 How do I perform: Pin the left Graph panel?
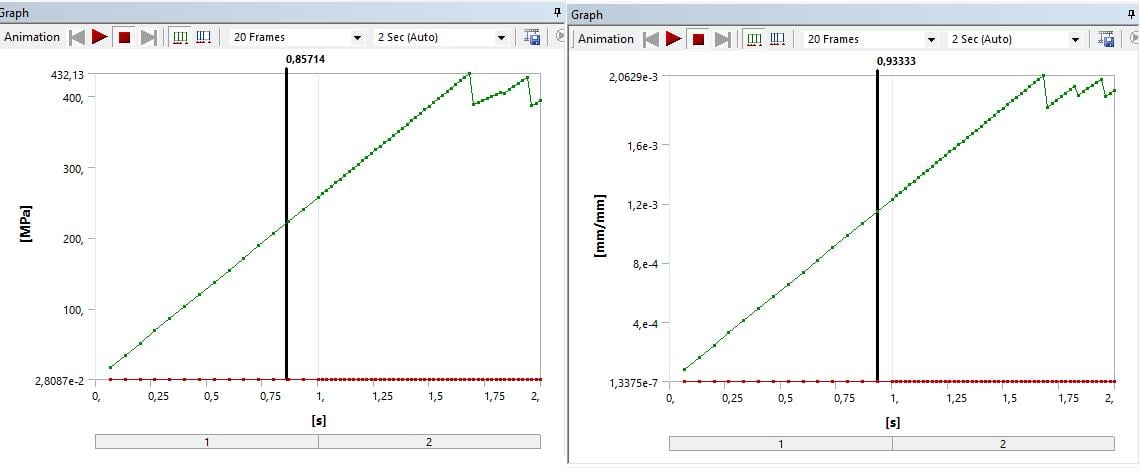click(x=557, y=12)
